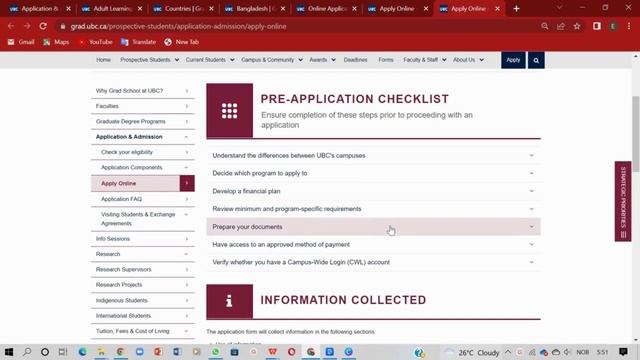640x360 pixels.
Task: Click Forms in the navigation bar
Action: pyautogui.click(x=386, y=60)
